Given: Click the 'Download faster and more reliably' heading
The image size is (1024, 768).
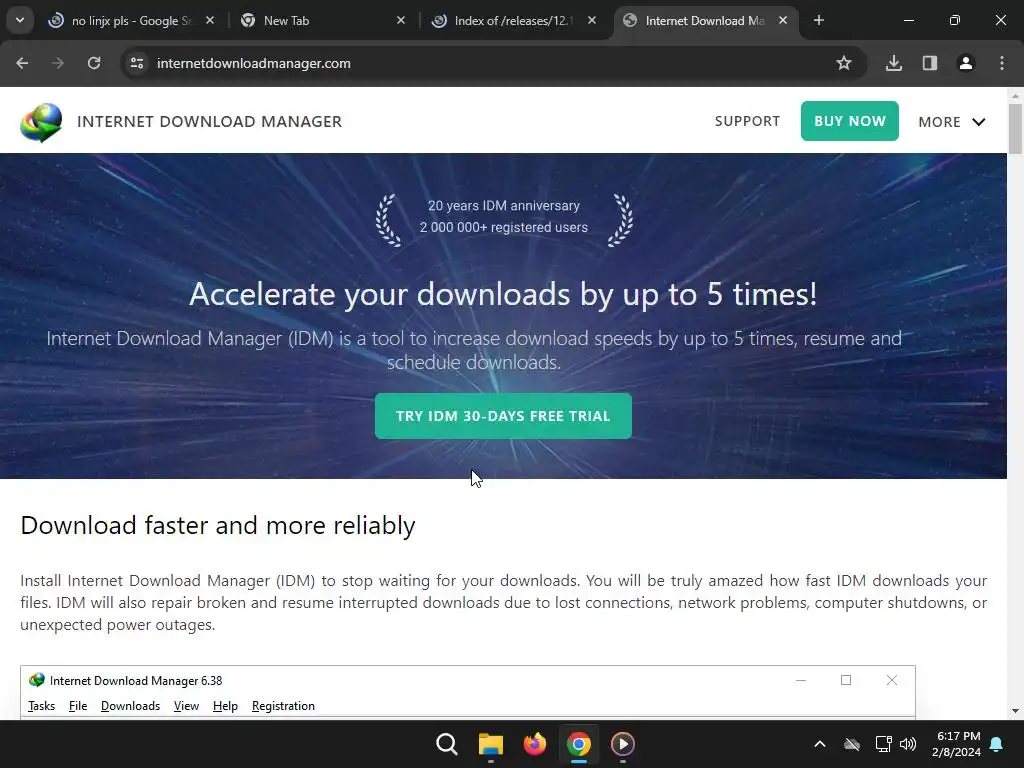Looking at the screenshot, I should [x=217, y=526].
